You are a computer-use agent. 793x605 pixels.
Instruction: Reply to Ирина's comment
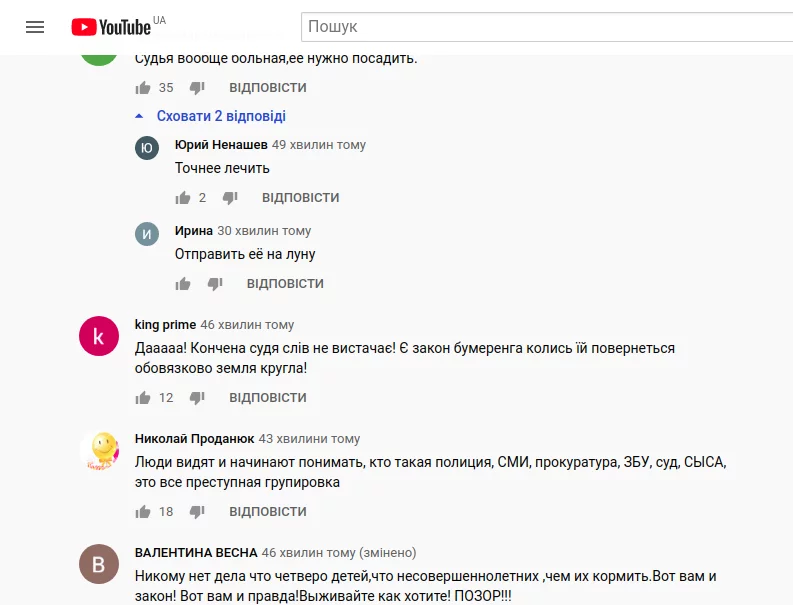285,284
